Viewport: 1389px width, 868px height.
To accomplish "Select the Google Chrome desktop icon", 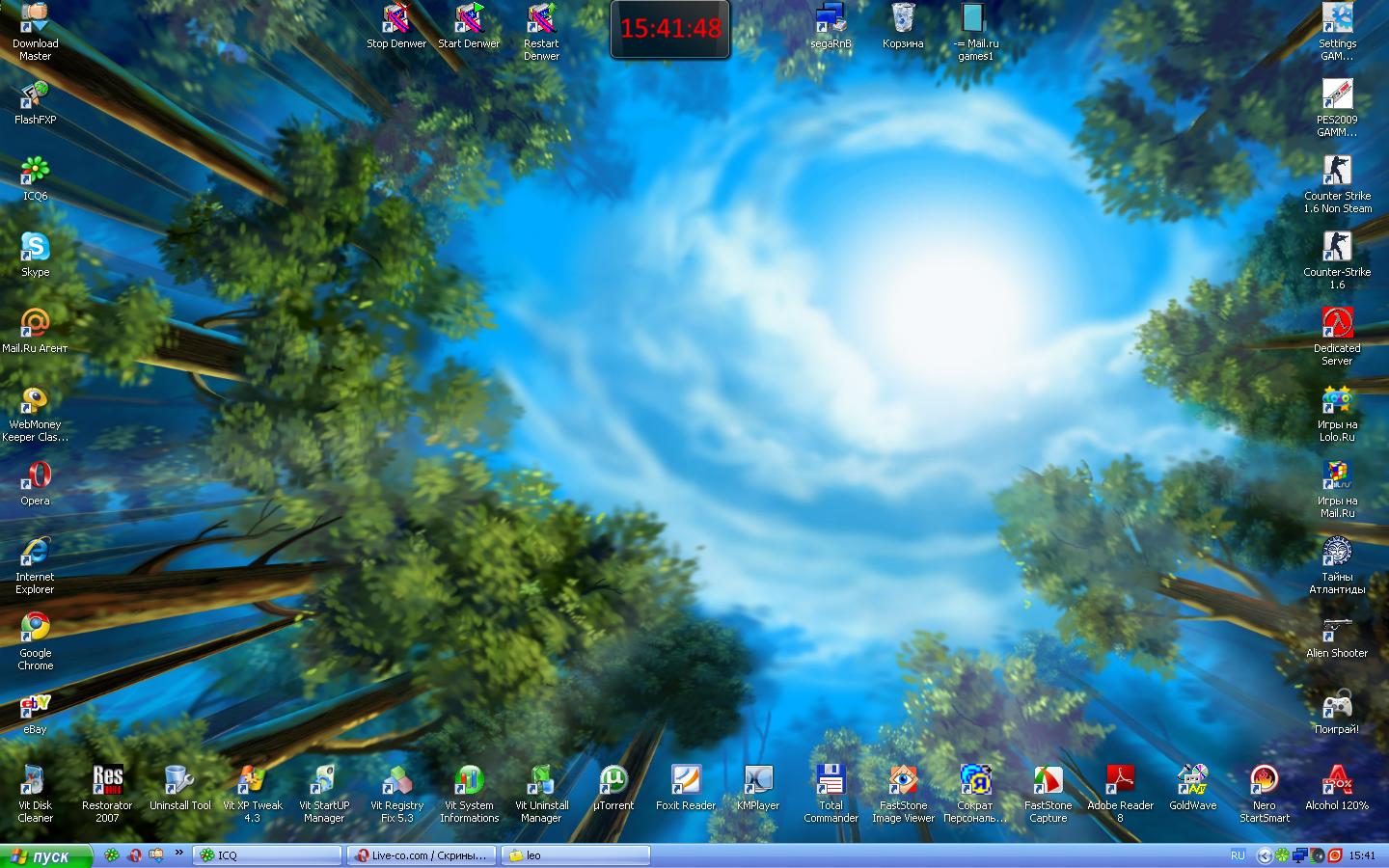I will click(35, 629).
